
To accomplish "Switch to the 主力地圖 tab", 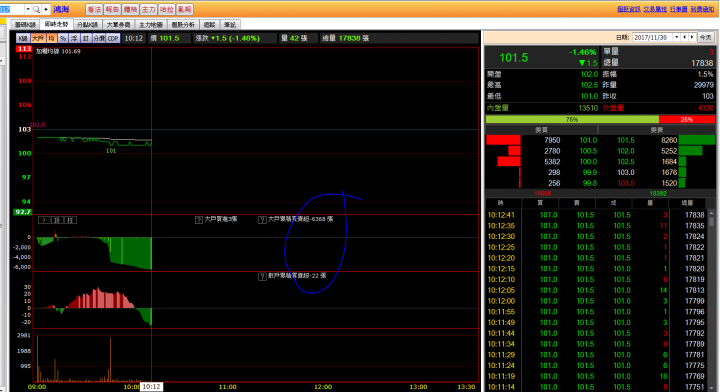I will 151,25.
